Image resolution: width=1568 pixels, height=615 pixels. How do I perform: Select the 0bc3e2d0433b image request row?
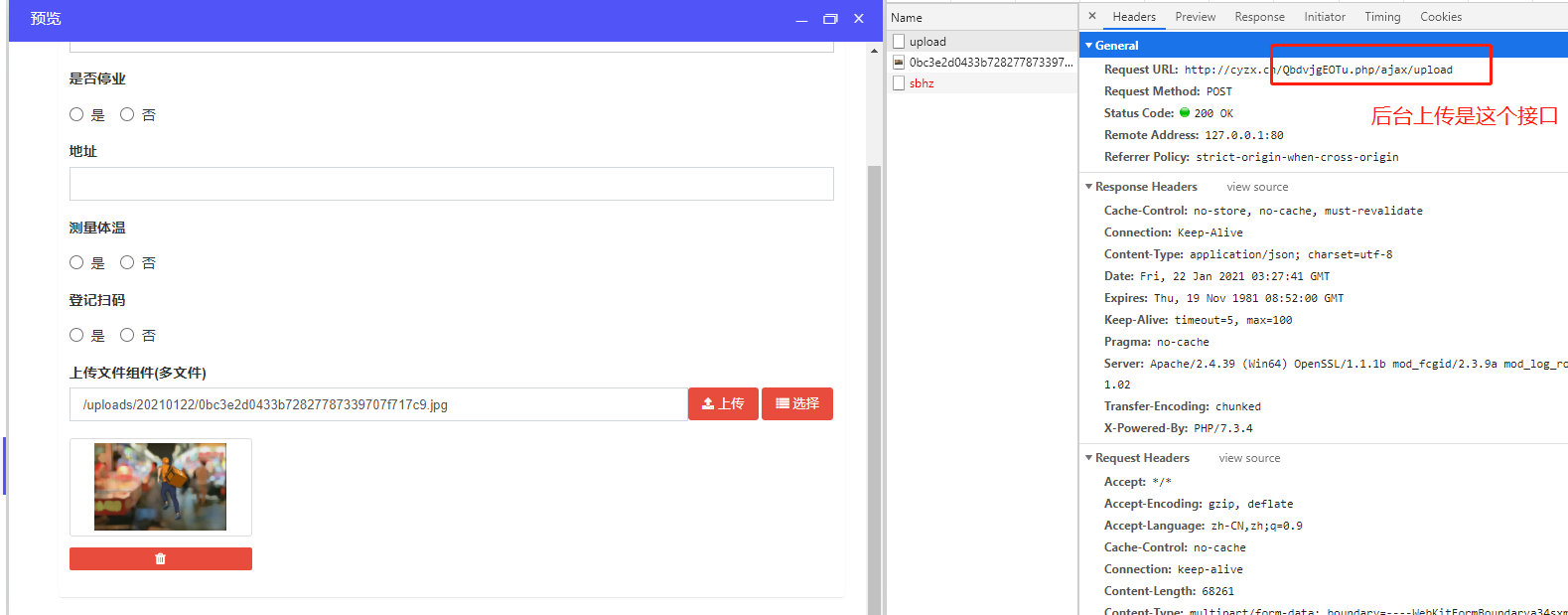click(982, 62)
